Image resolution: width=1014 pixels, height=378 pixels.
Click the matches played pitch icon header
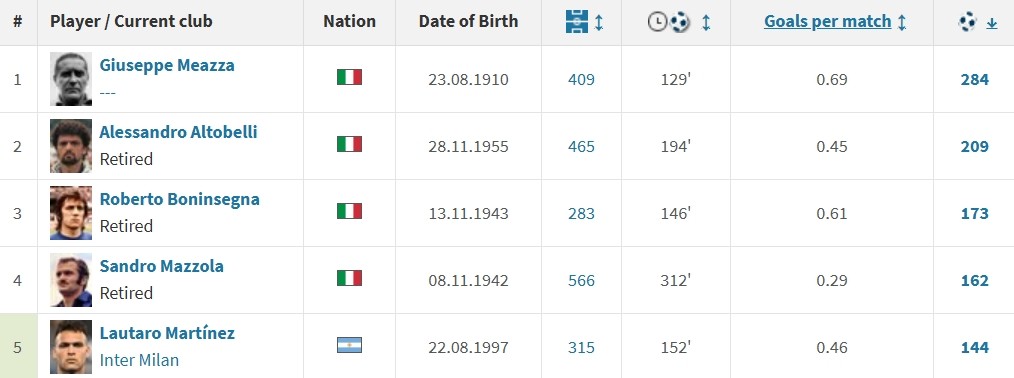point(576,22)
